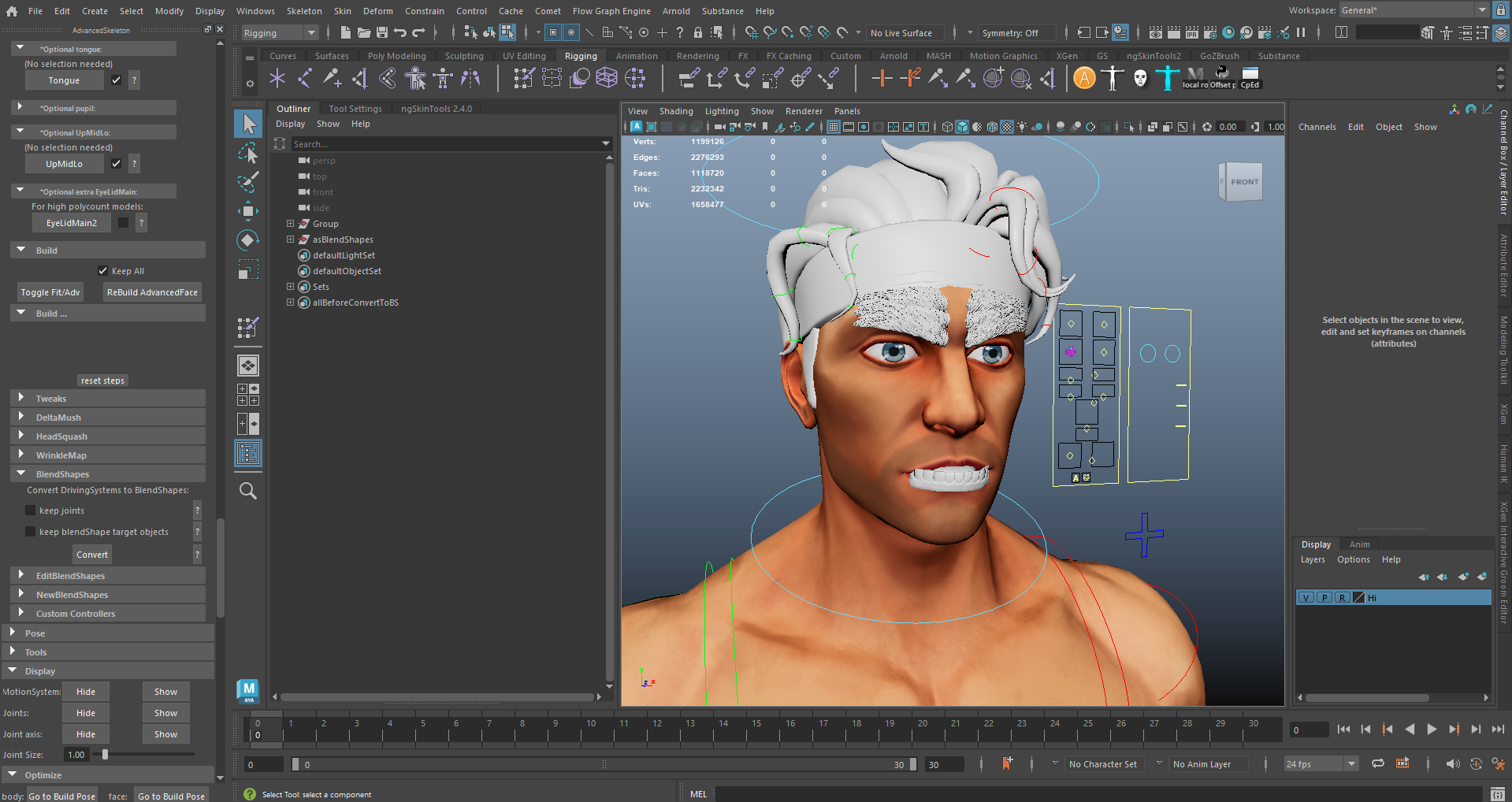This screenshot has height=802, width=1512.
Task: Adjust the Joint Size slider
Action: (105, 755)
